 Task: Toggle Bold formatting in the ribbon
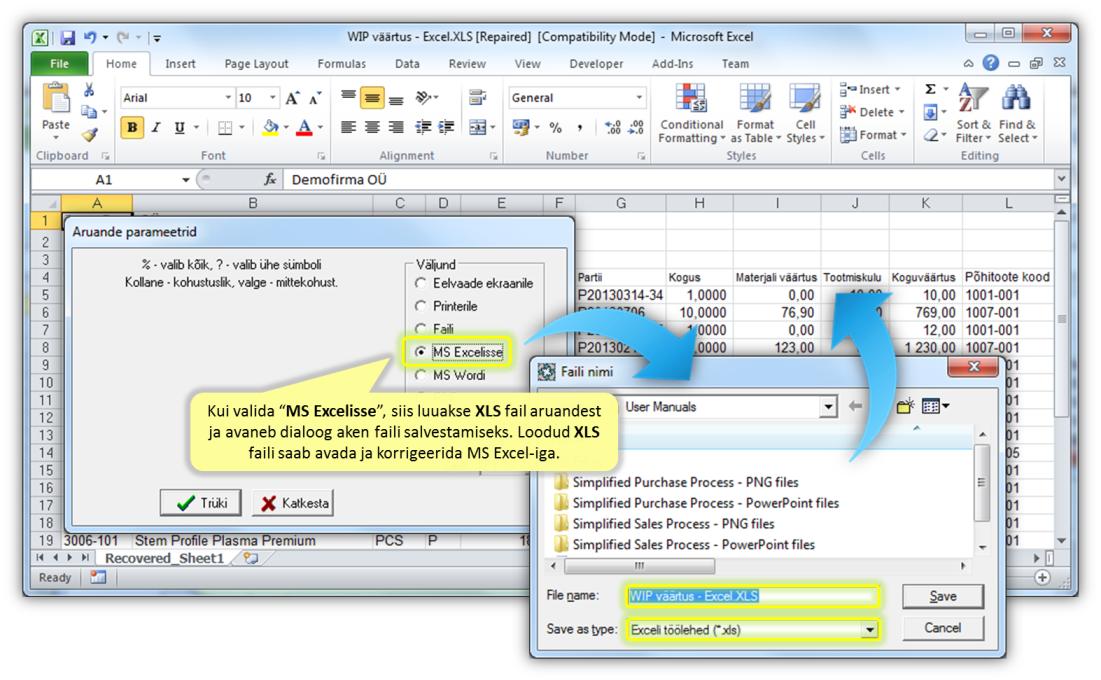[132, 127]
